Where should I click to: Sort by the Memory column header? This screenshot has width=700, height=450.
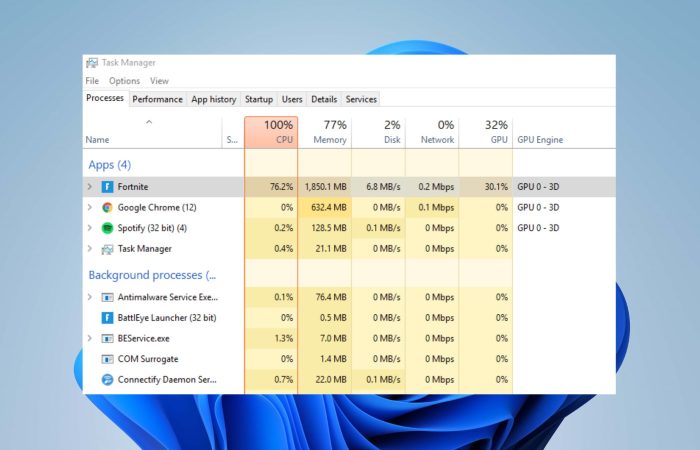click(x=325, y=132)
